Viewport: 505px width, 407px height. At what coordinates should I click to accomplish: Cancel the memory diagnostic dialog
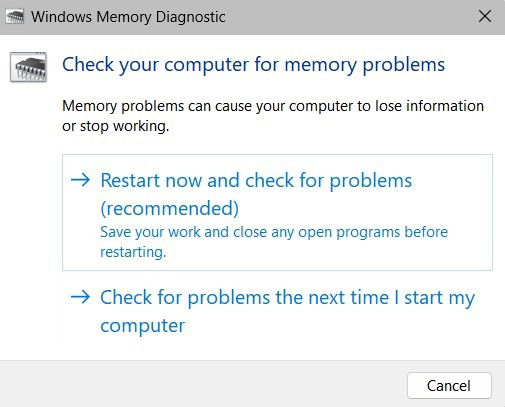coord(449,386)
